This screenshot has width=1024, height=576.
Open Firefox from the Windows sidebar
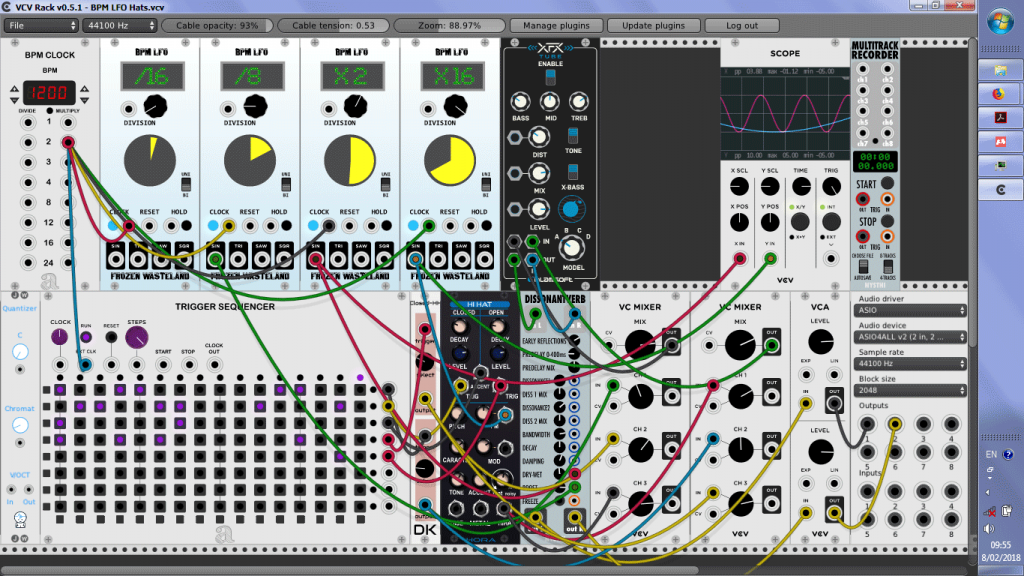[999, 94]
